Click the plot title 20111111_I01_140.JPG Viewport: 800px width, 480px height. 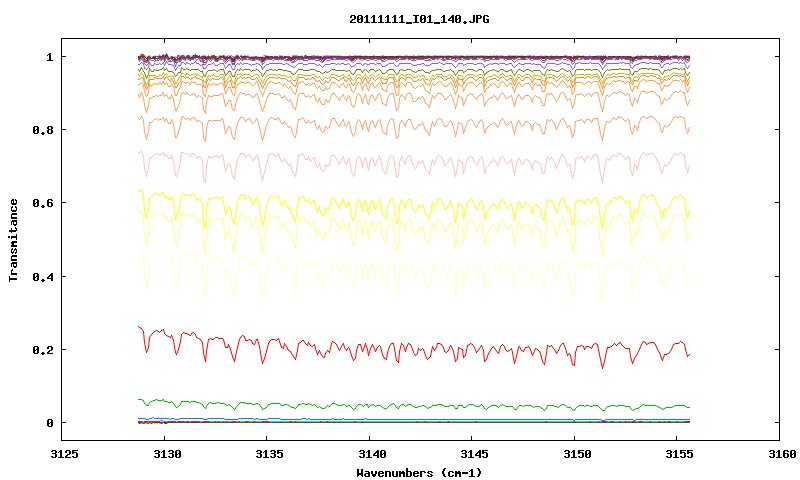(419, 19)
